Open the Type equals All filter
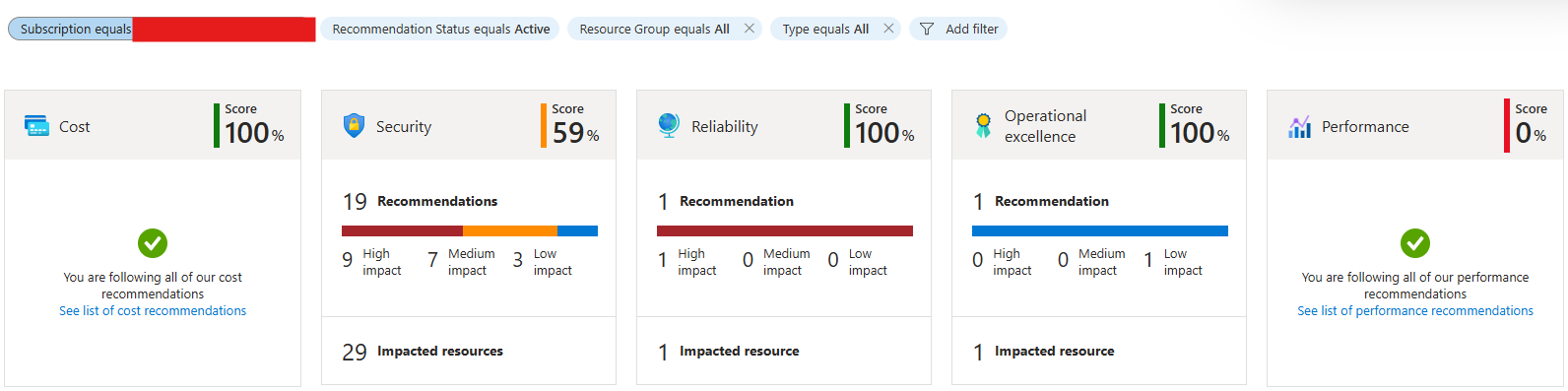Screen dimensions: 1568x391 (825, 29)
